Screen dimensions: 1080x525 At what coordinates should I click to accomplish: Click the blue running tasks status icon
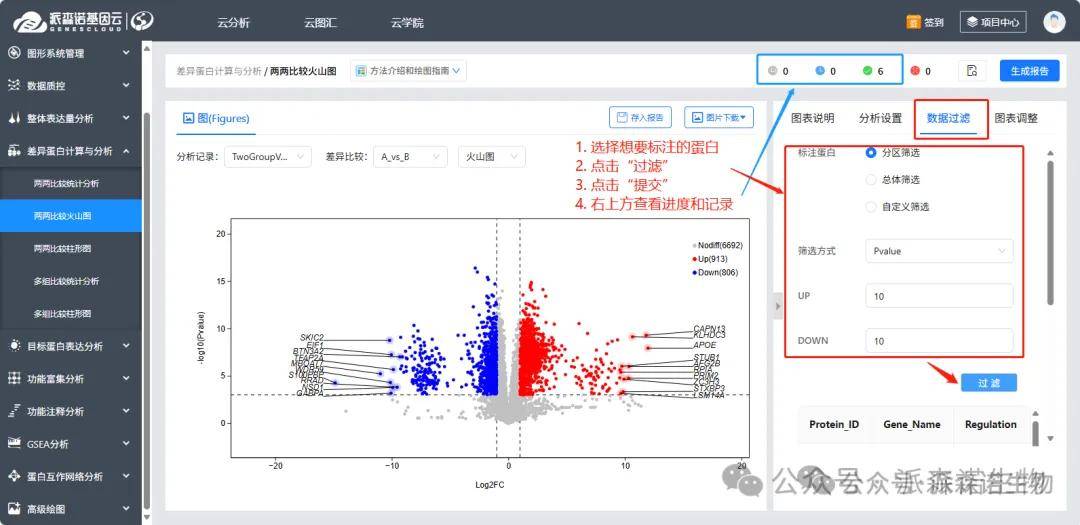820,71
